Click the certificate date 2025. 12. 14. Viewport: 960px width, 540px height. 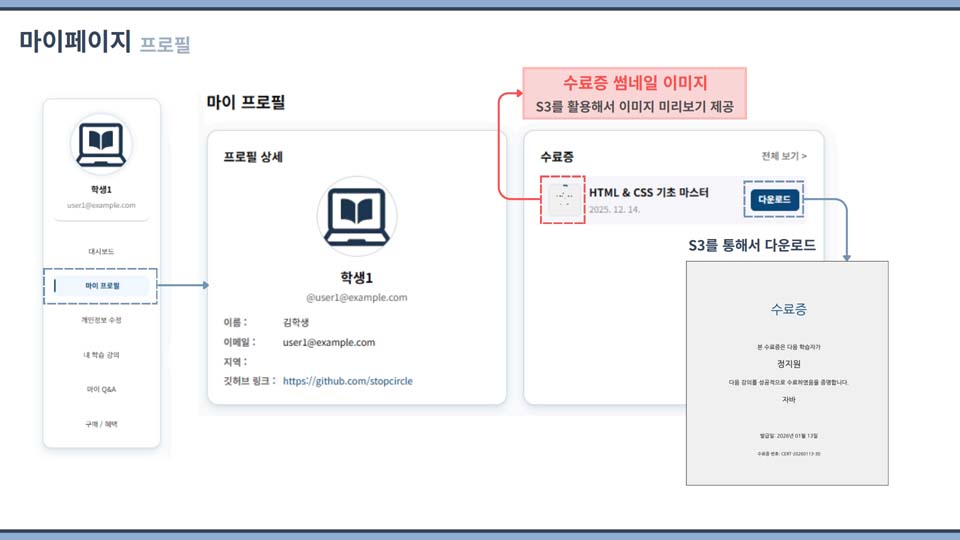[x=615, y=210]
